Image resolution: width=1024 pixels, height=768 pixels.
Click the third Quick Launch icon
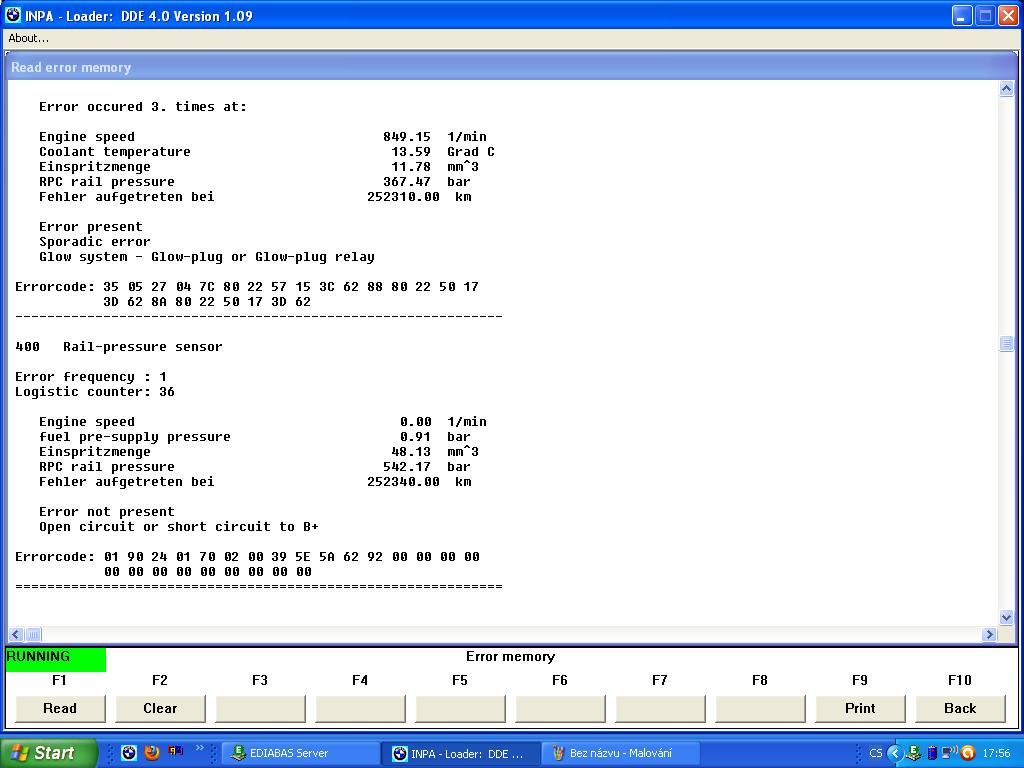tap(175, 752)
